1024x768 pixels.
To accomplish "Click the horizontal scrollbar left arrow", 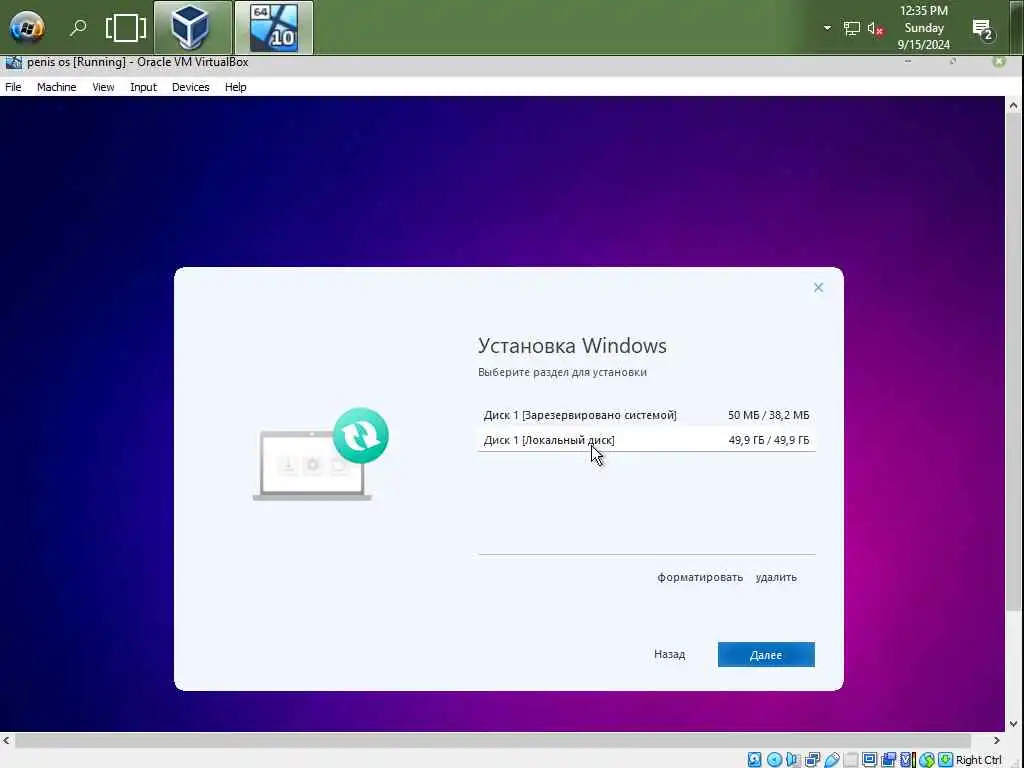I will tap(7, 740).
